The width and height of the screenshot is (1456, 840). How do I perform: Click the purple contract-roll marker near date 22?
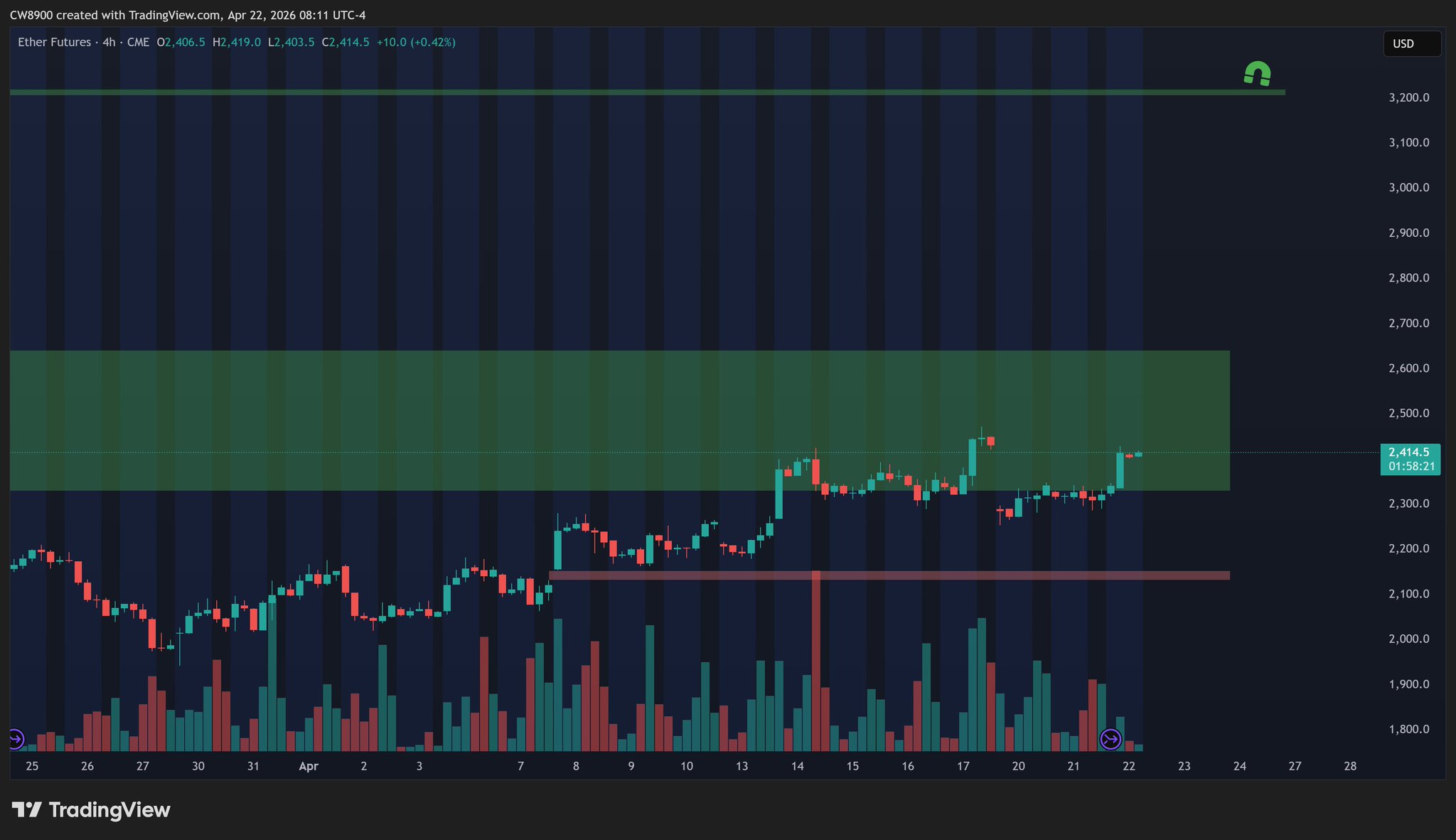tap(1110, 740)
